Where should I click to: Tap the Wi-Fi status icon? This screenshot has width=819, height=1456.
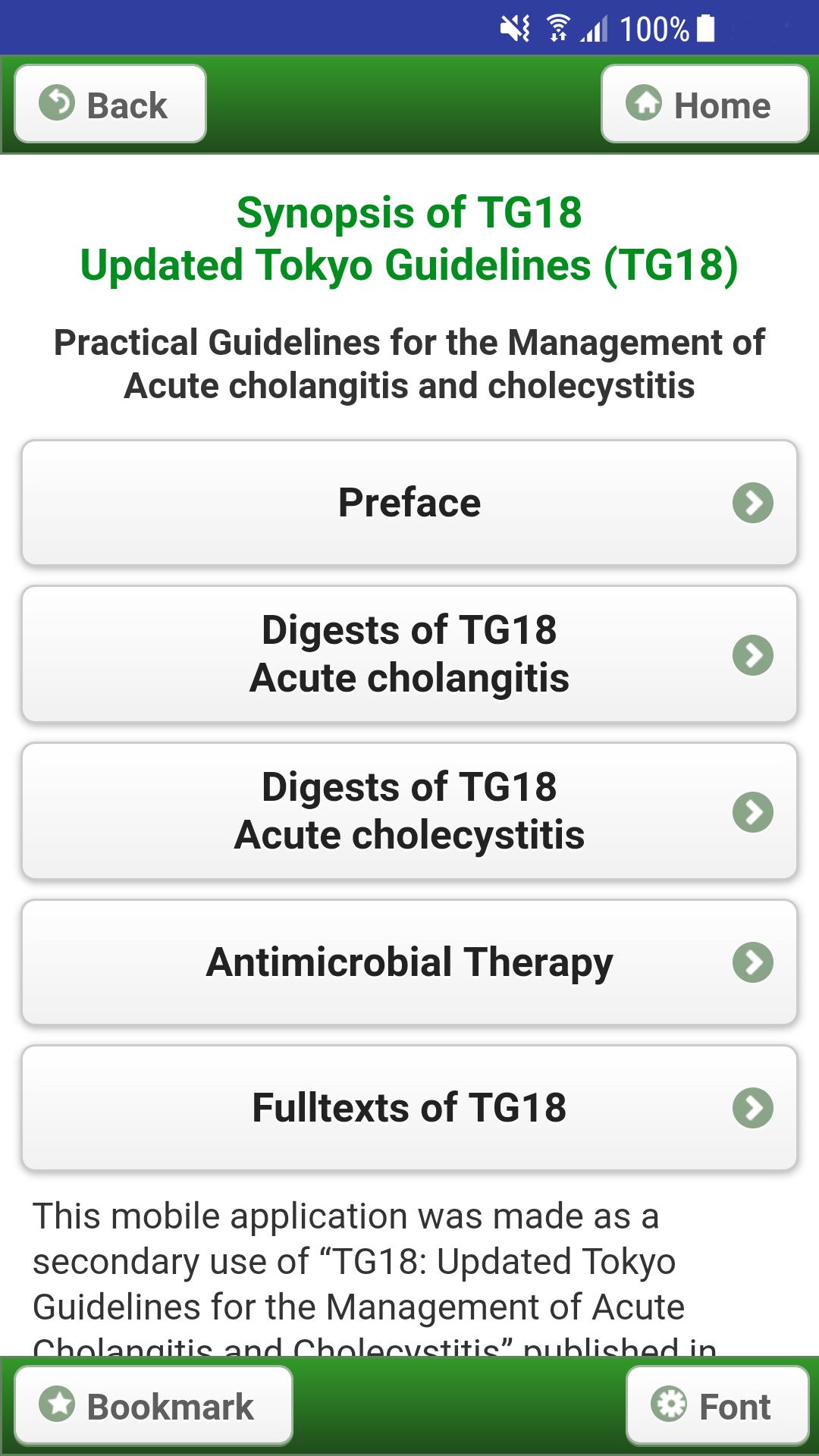pyautogui.click(x=558, y=29)
